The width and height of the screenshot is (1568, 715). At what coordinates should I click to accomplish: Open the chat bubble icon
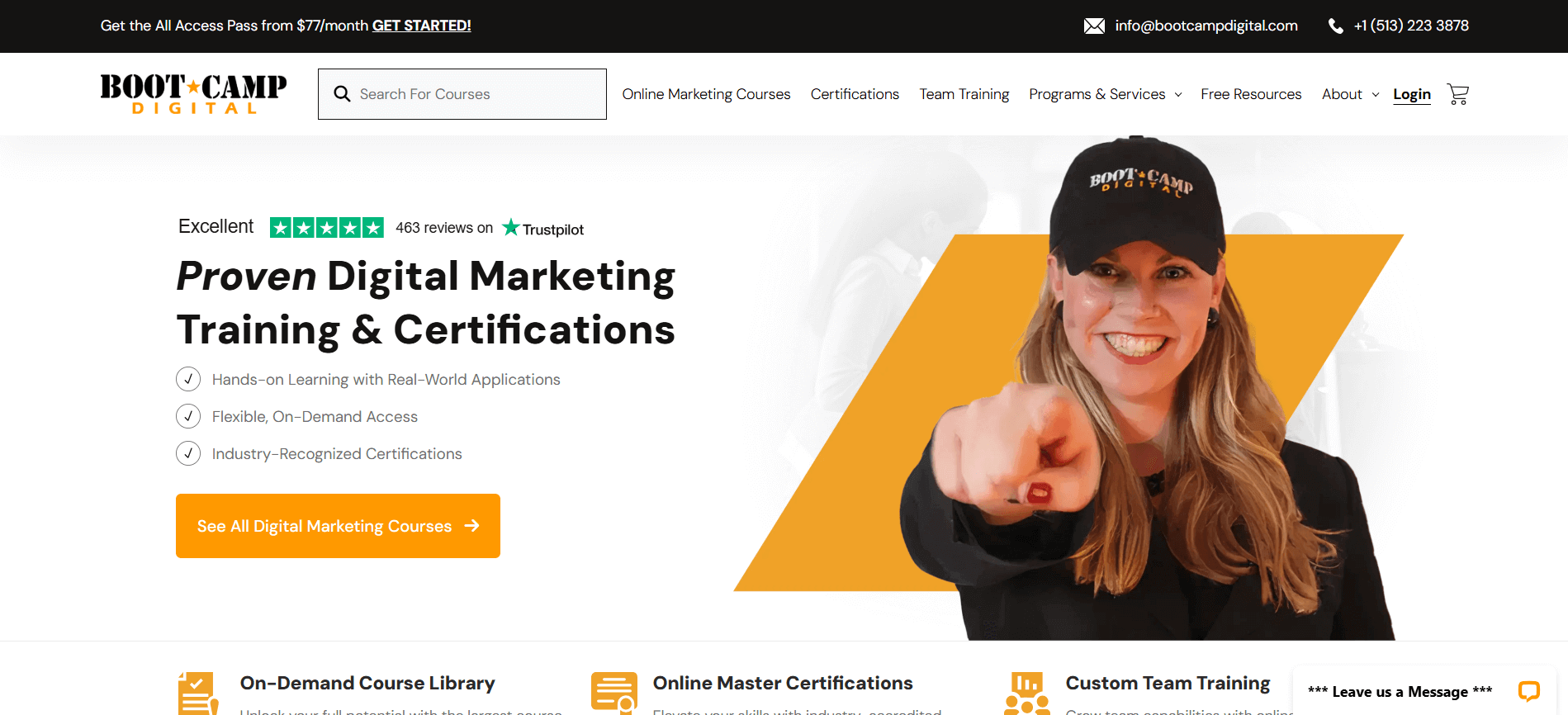1528,691
